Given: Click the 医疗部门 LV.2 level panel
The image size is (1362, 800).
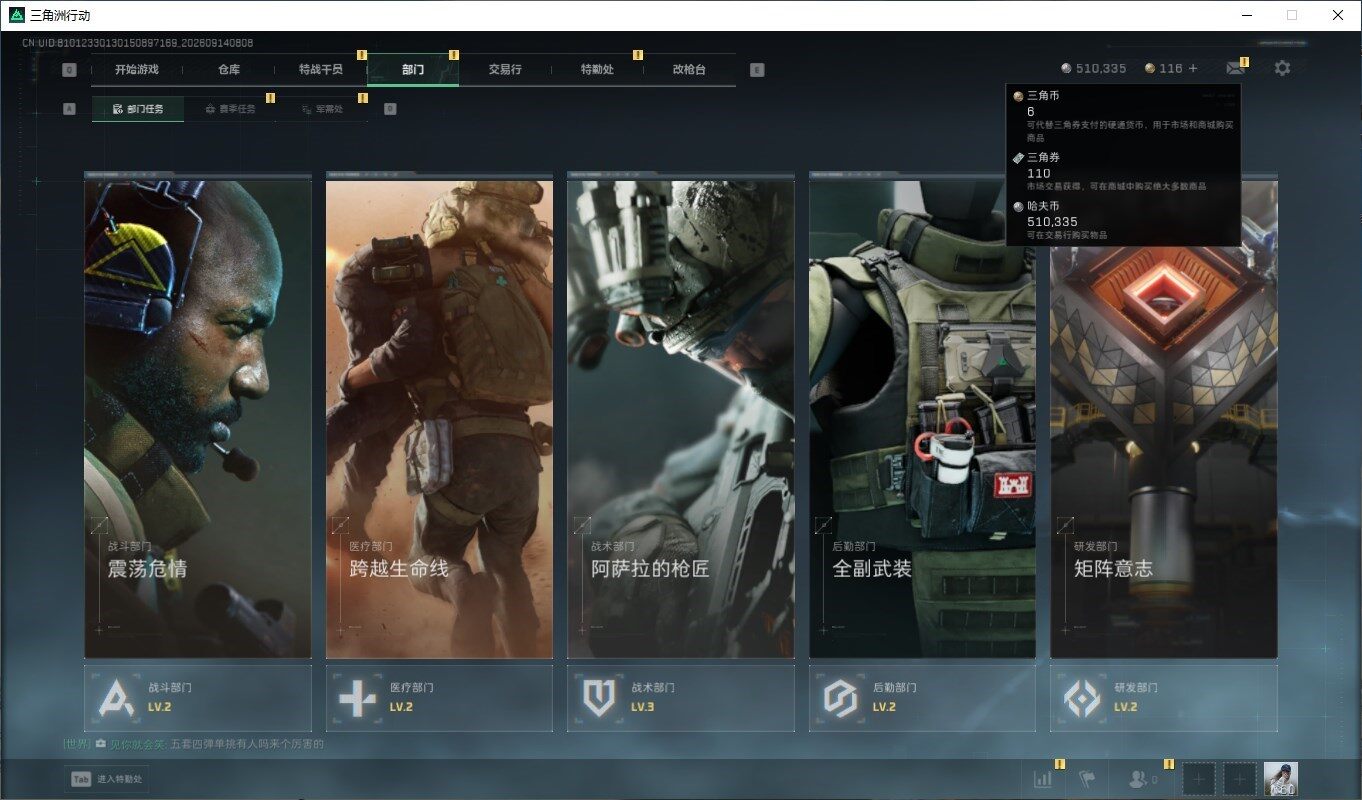Looking at the screenshot, I should (x=439, y=698).
